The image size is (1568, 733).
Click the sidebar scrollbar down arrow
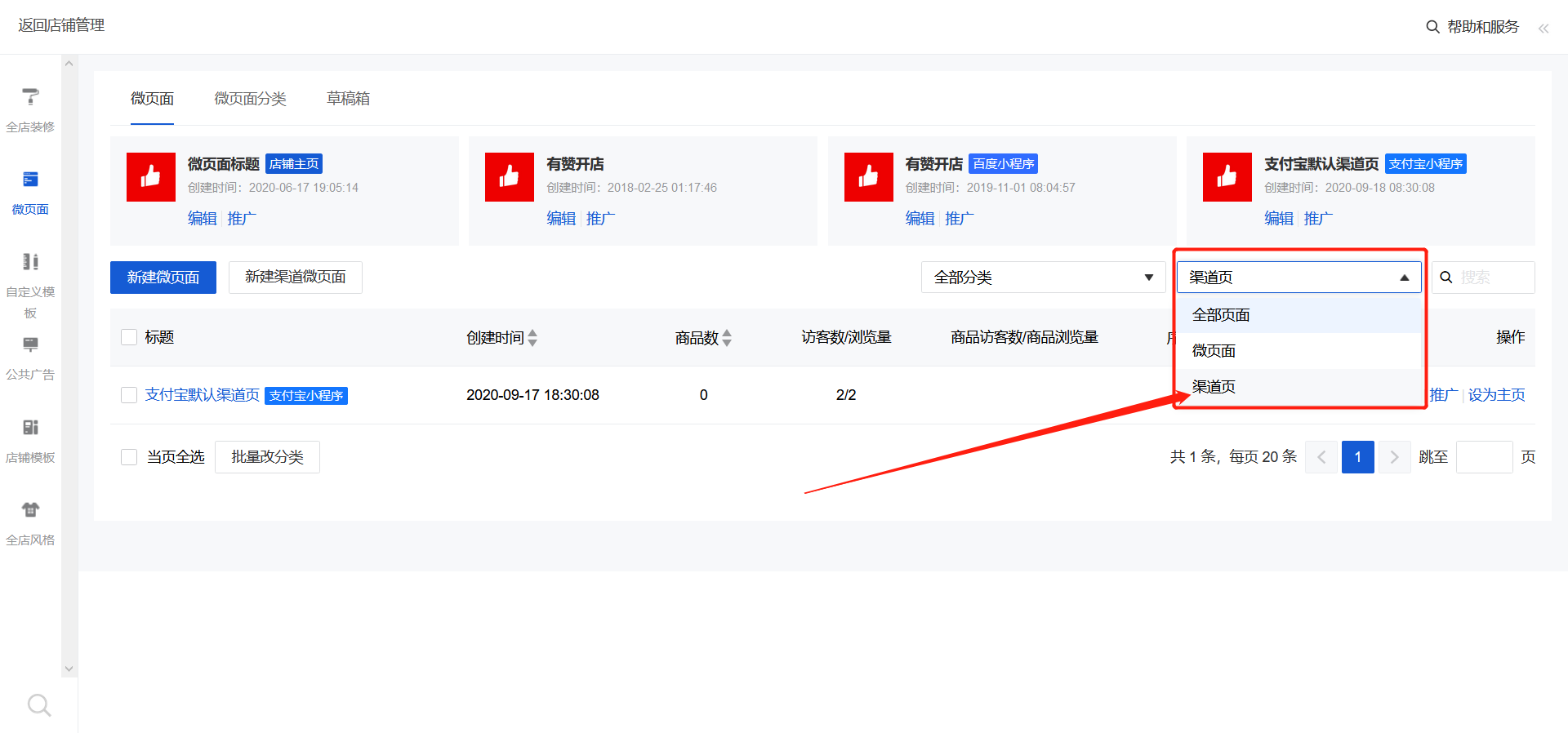click(x=69, y=669)
